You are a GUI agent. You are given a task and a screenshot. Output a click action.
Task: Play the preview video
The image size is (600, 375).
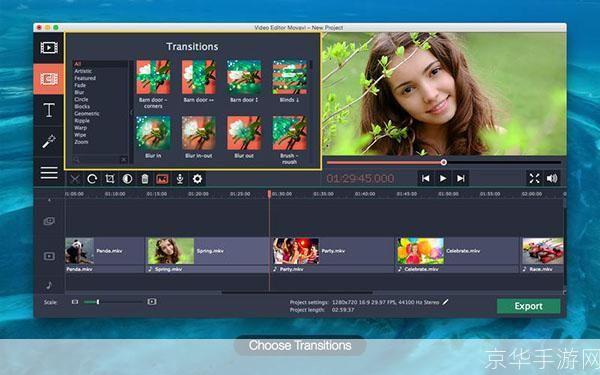tap(443, 178)
